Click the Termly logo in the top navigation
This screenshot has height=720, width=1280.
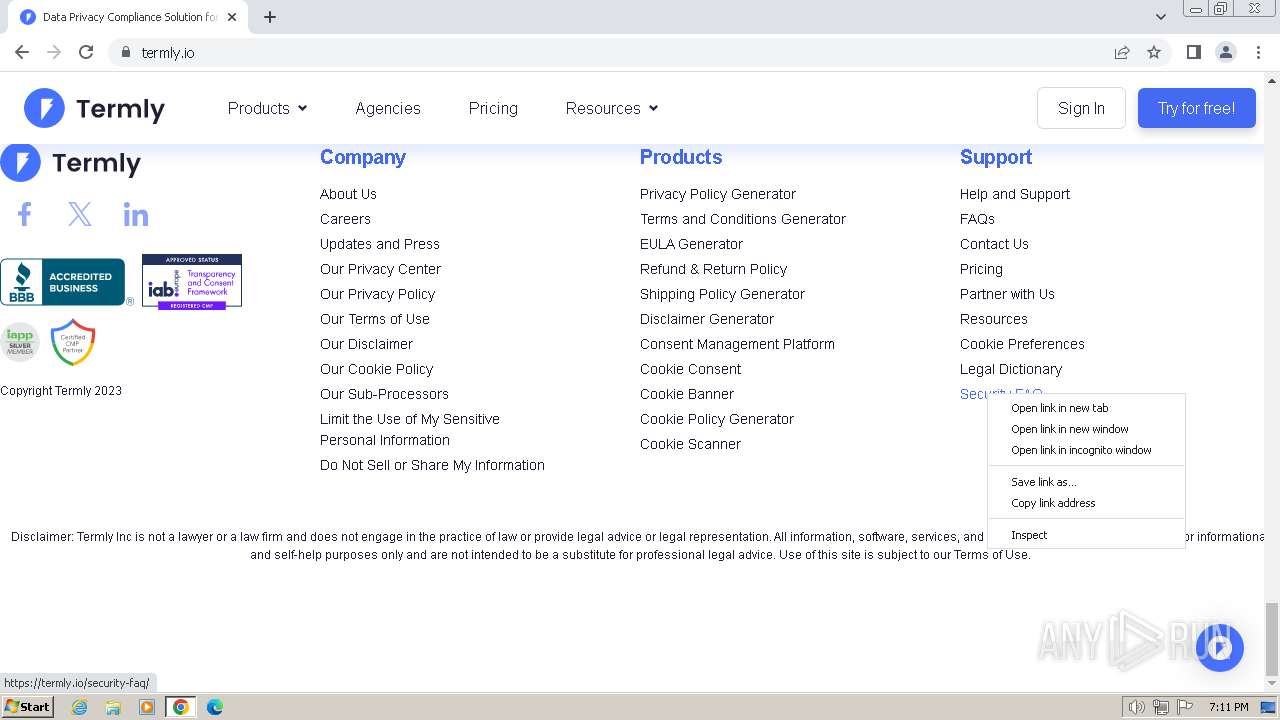coord(95,108)
